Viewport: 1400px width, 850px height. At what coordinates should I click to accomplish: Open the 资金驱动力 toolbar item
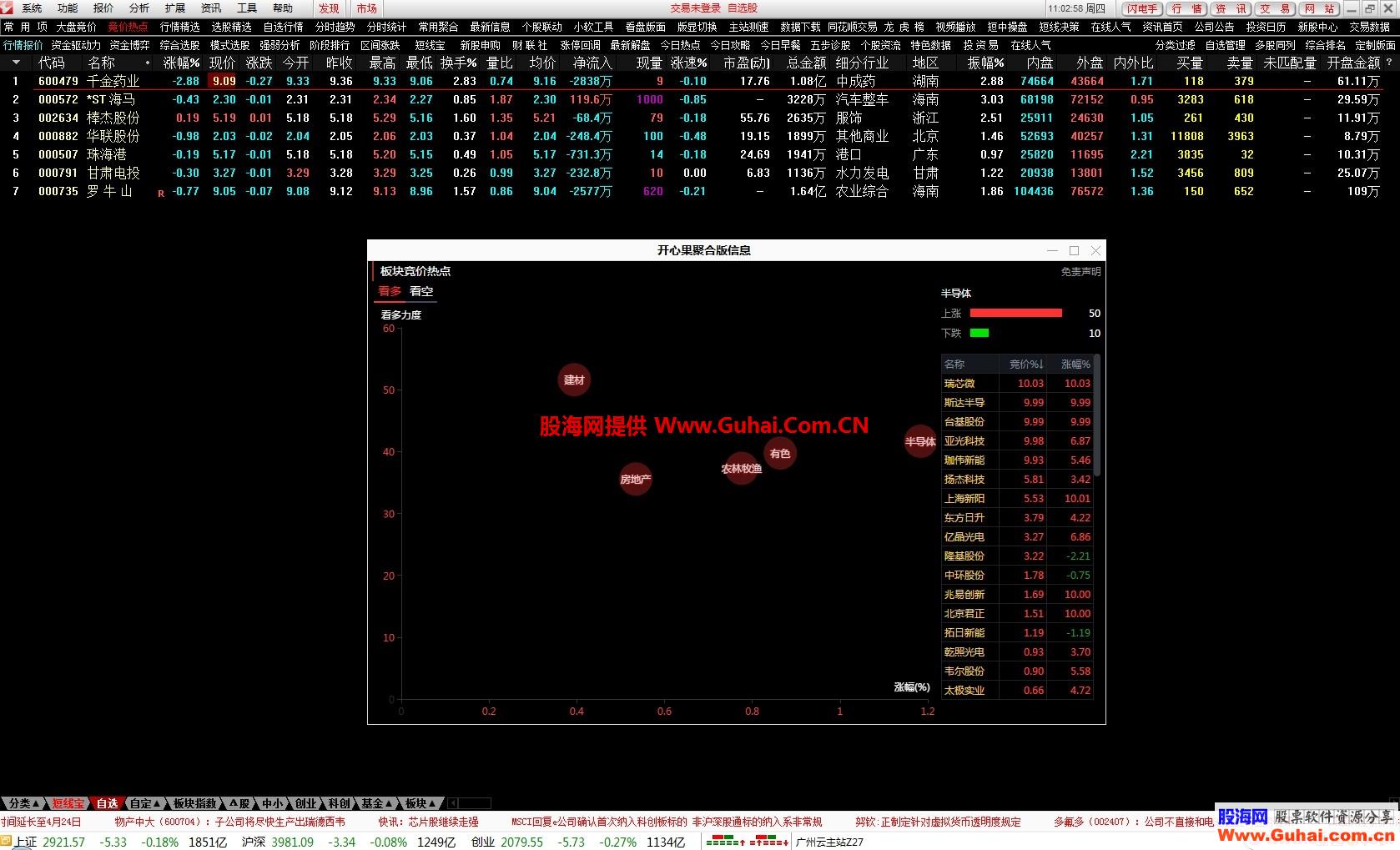[76, 45]
